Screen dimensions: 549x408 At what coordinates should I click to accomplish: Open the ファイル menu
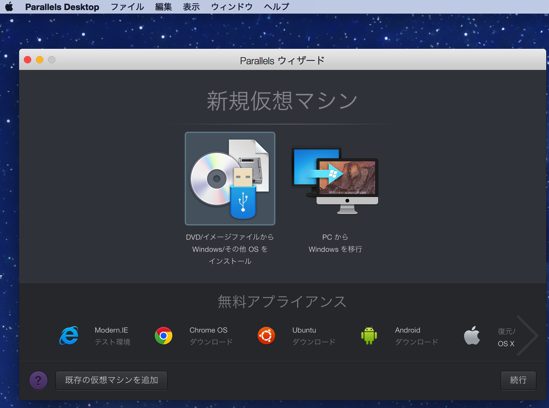point(127,7)
